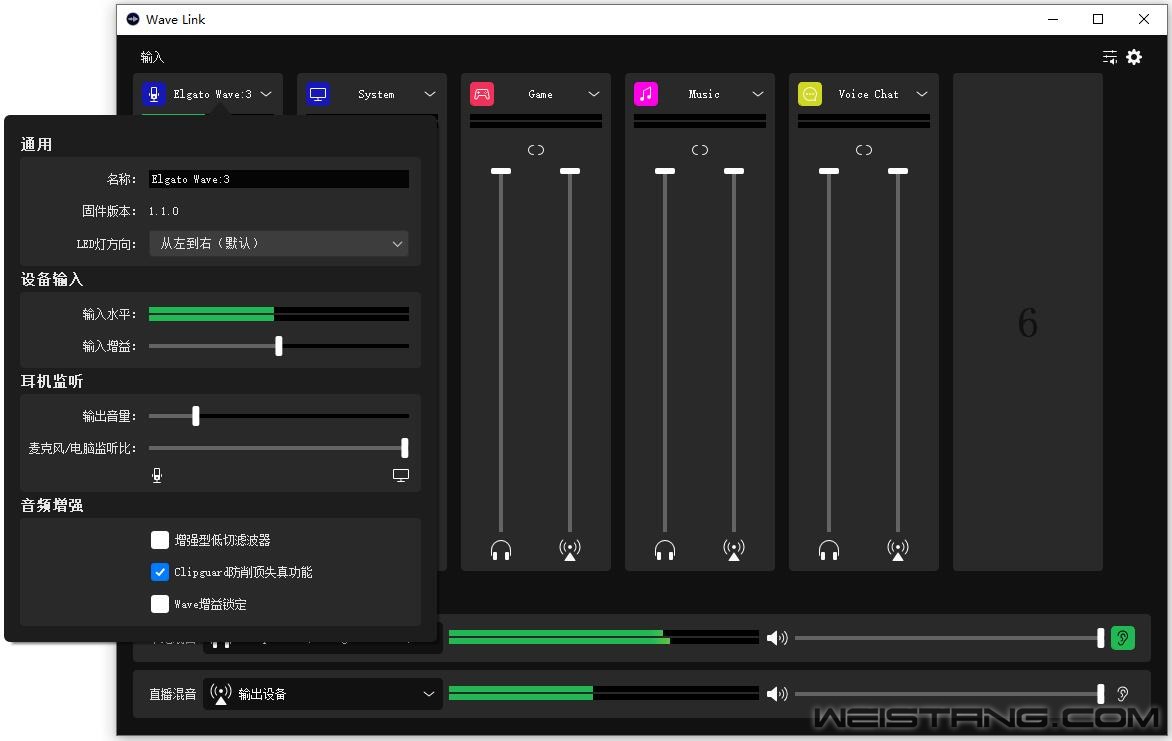
Task: Click the 输入 section label
Action: [x=152, y=57]
